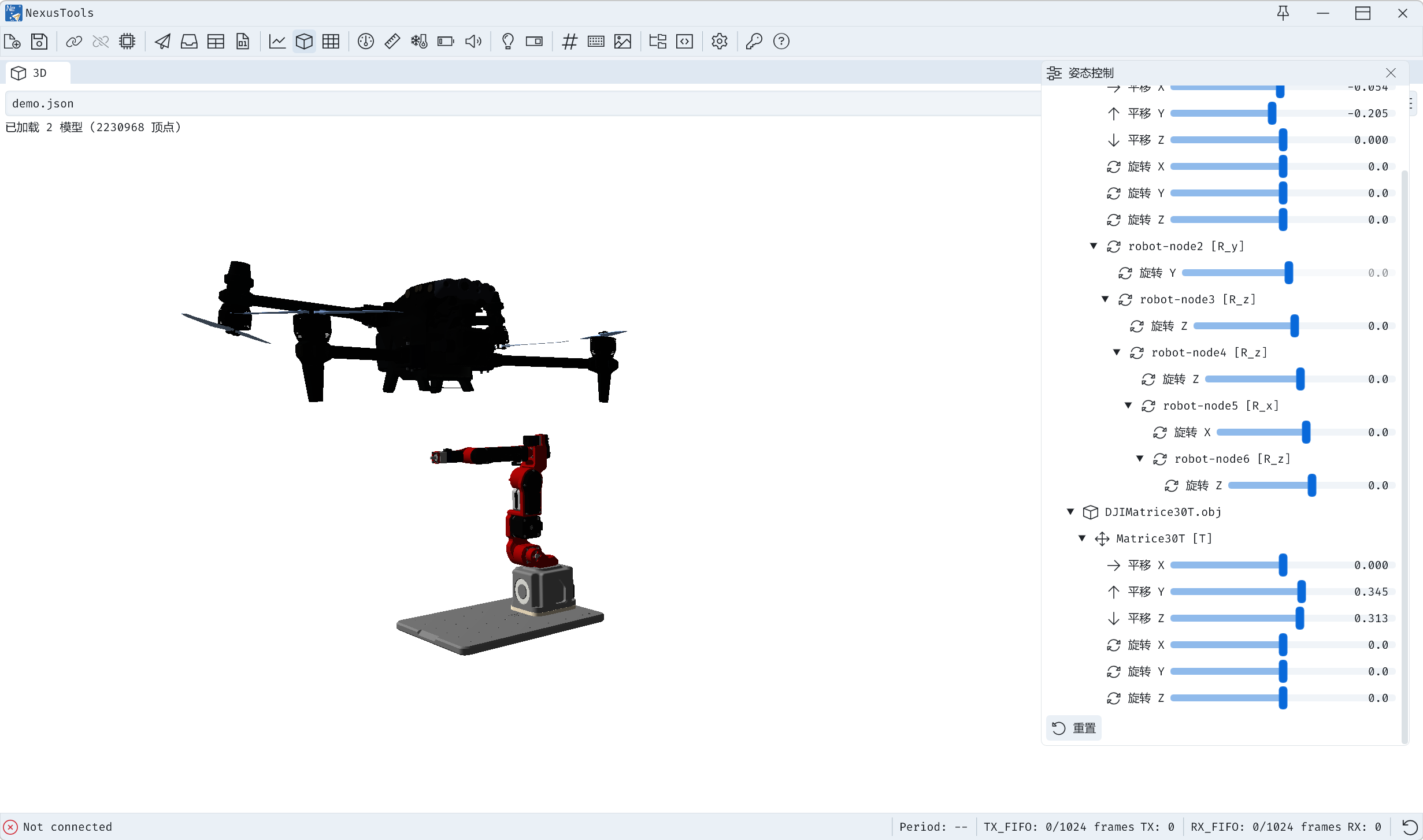This screenshot has height=840, width=1423.
Task: Collapse the robot-node5 [R_x] node
Action: [x=1128, y=406]
